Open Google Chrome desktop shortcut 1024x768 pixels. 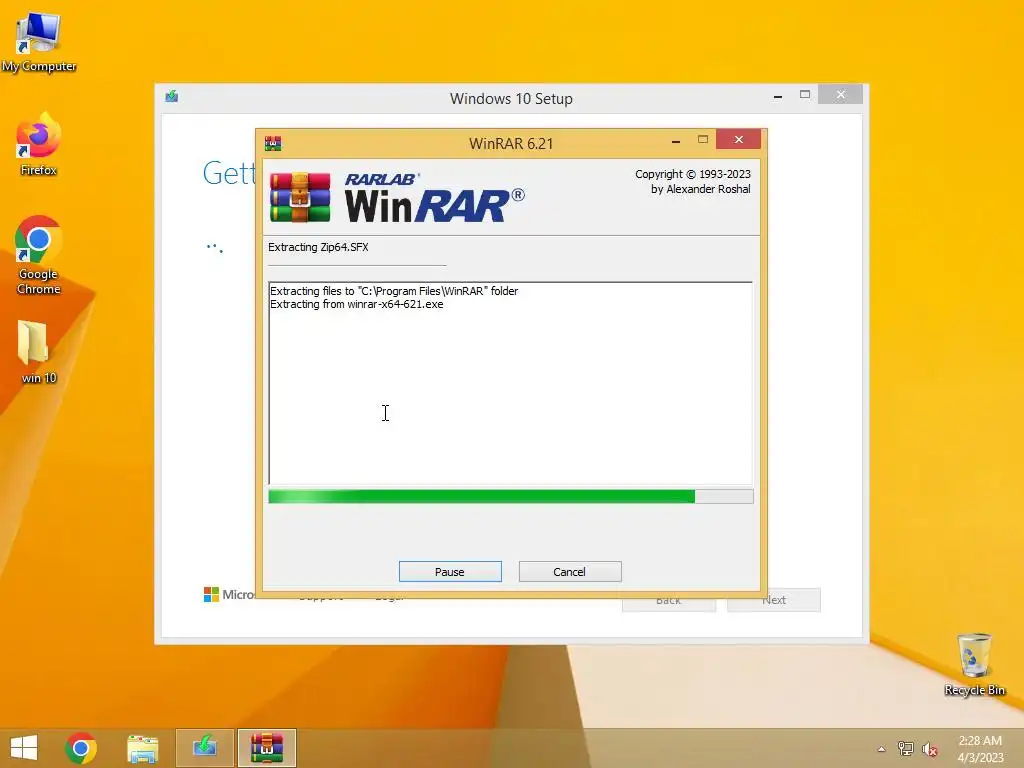[39, 256]
